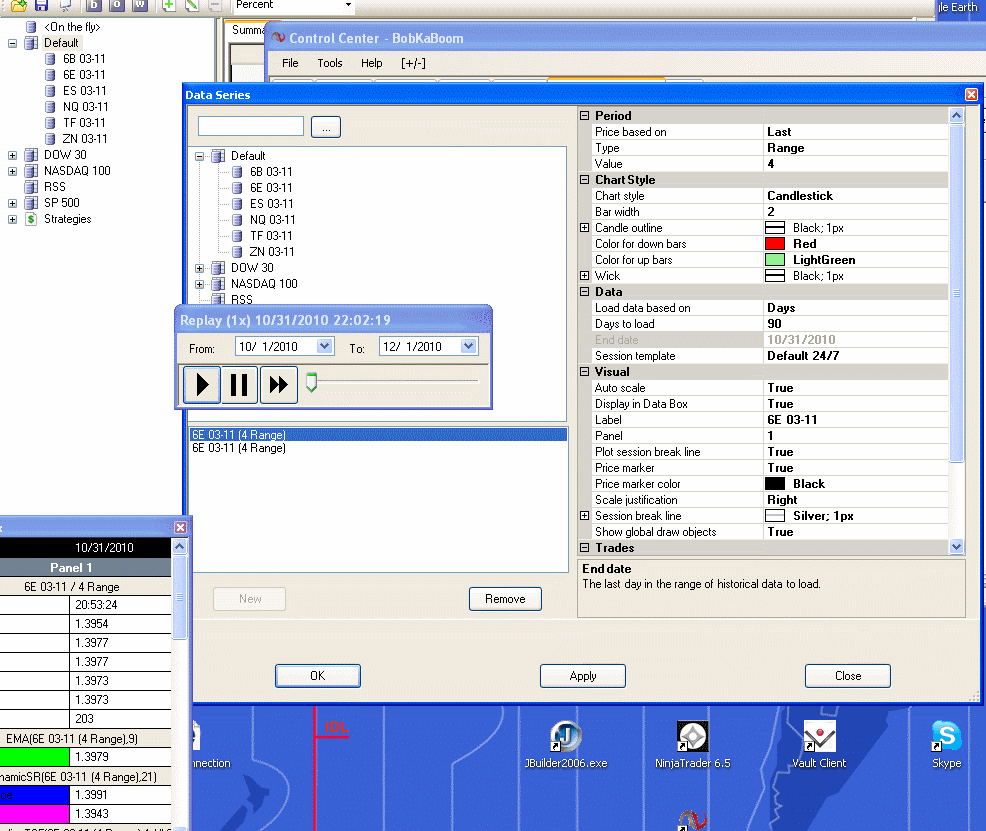Select ES 03-11 in Data Series dialog tree
986x831 pixels.
coord(271,204)
